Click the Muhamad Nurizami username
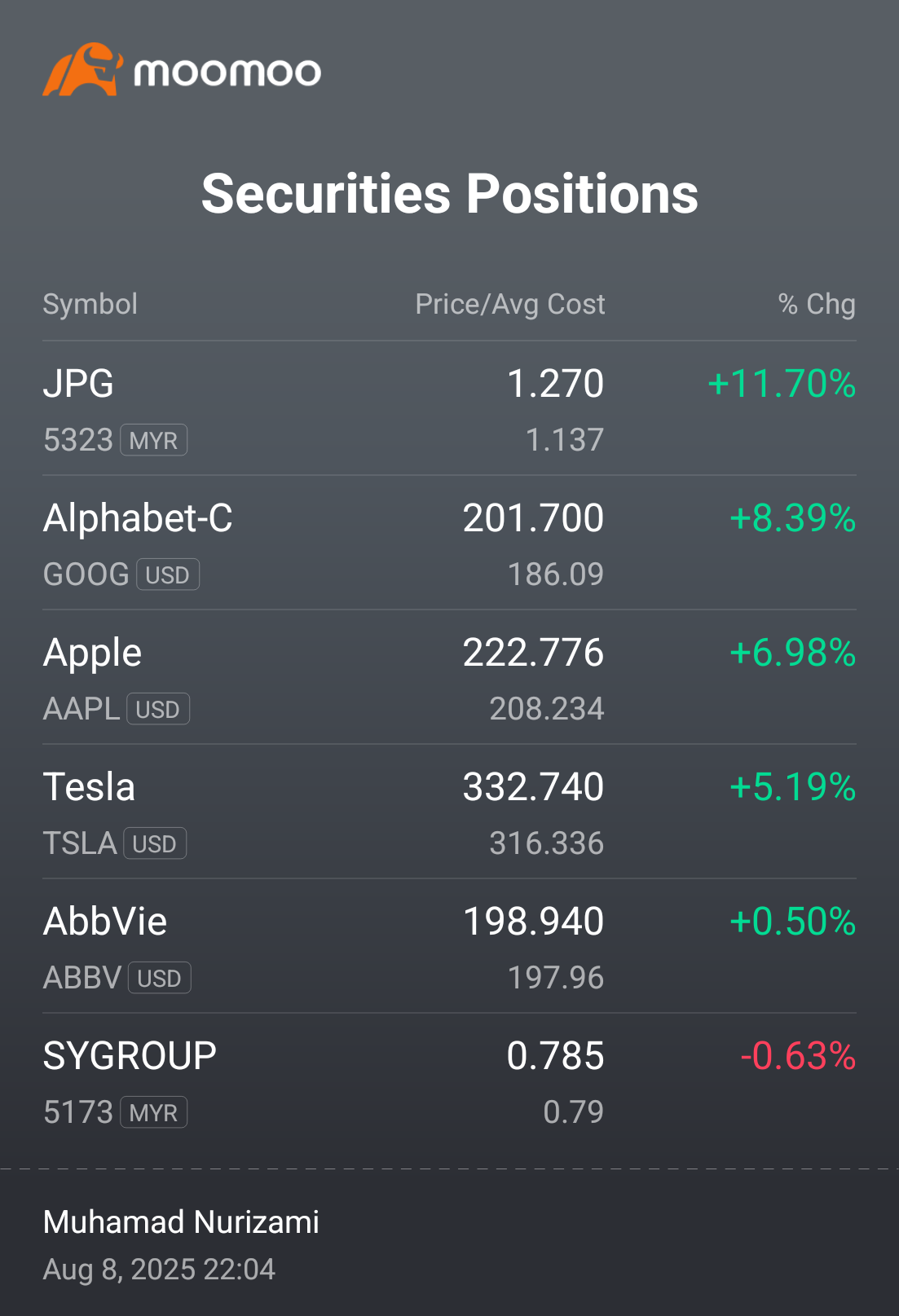This screenshot has width=899, height=1316. coord(181,1222)
